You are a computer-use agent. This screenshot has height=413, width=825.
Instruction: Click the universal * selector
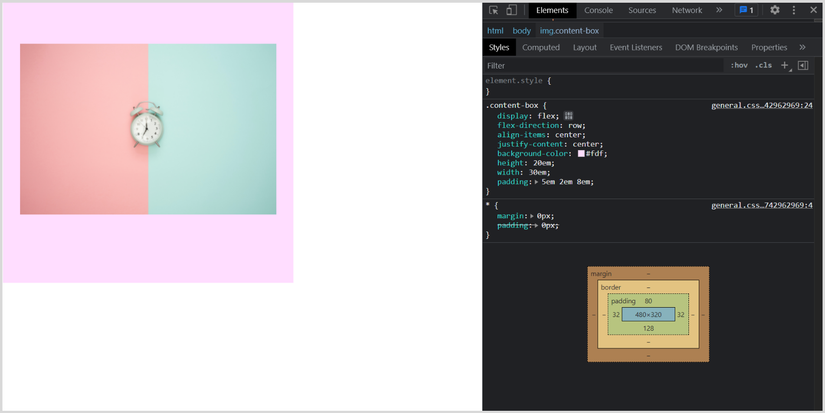tap(487, 206)
